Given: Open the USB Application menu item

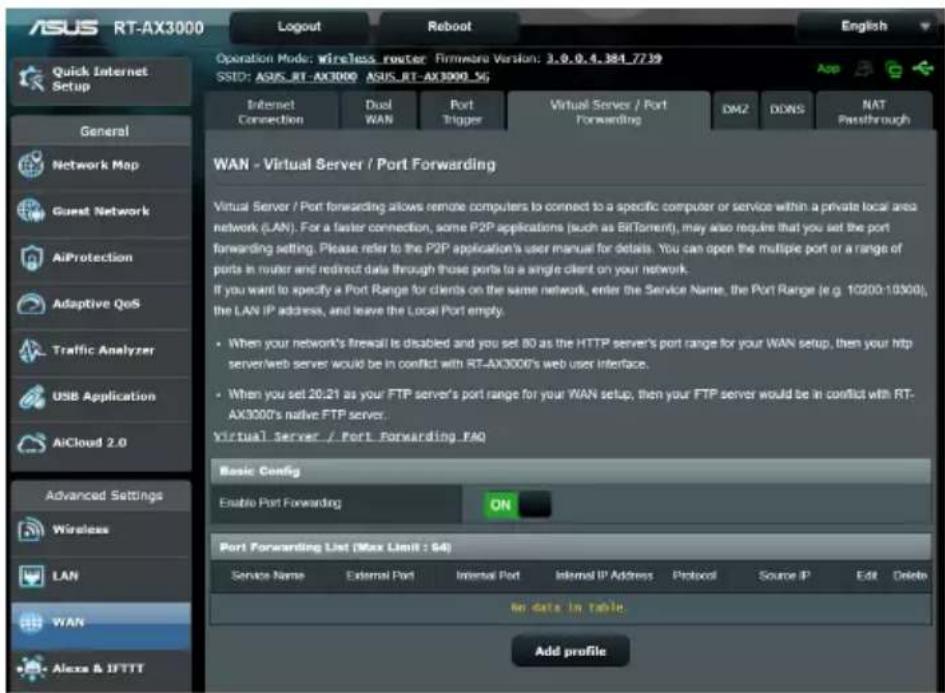Looking at the screenshot, I should click(101, 397).
